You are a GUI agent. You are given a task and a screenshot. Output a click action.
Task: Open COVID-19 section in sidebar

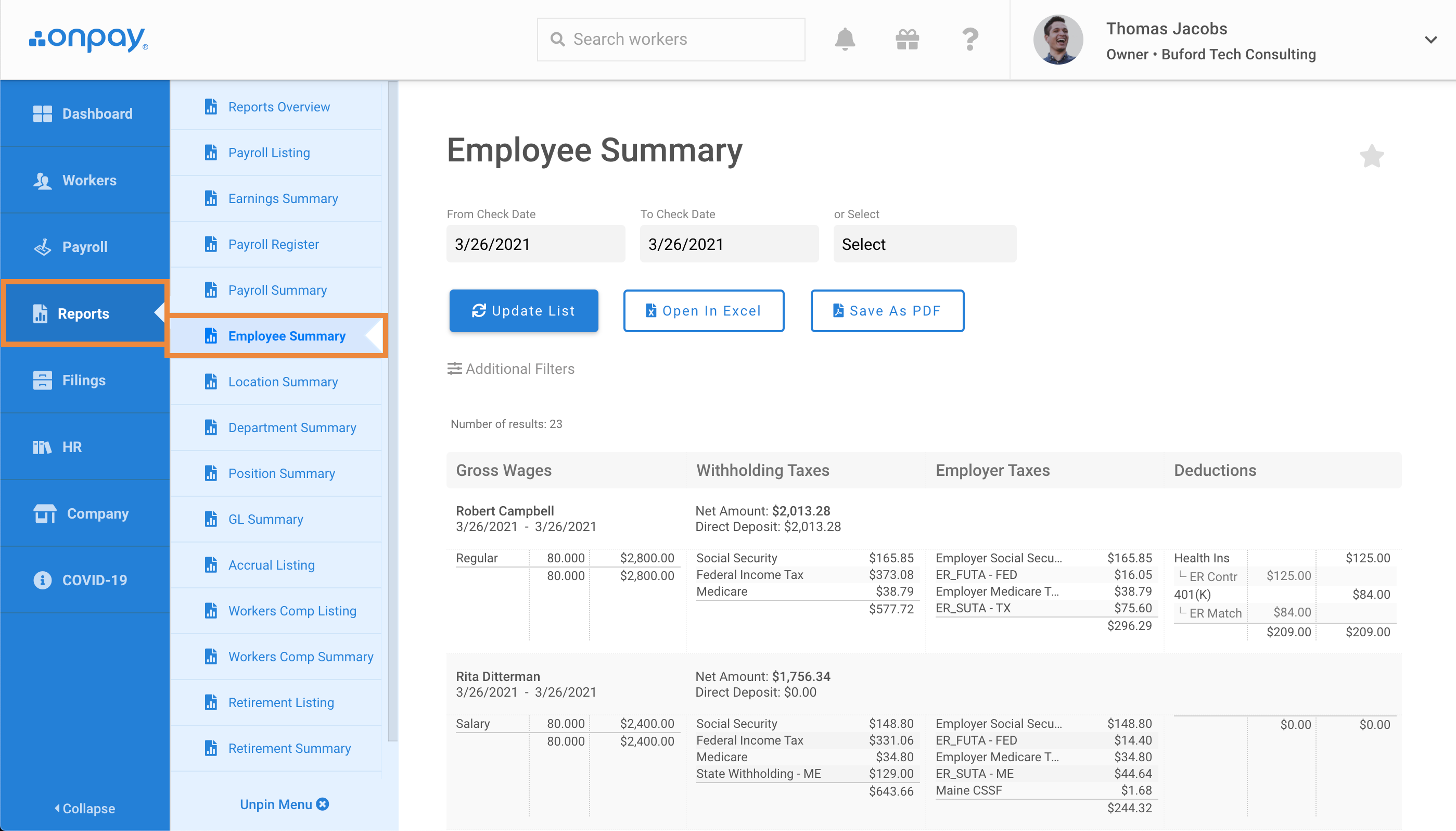(85, 580)
